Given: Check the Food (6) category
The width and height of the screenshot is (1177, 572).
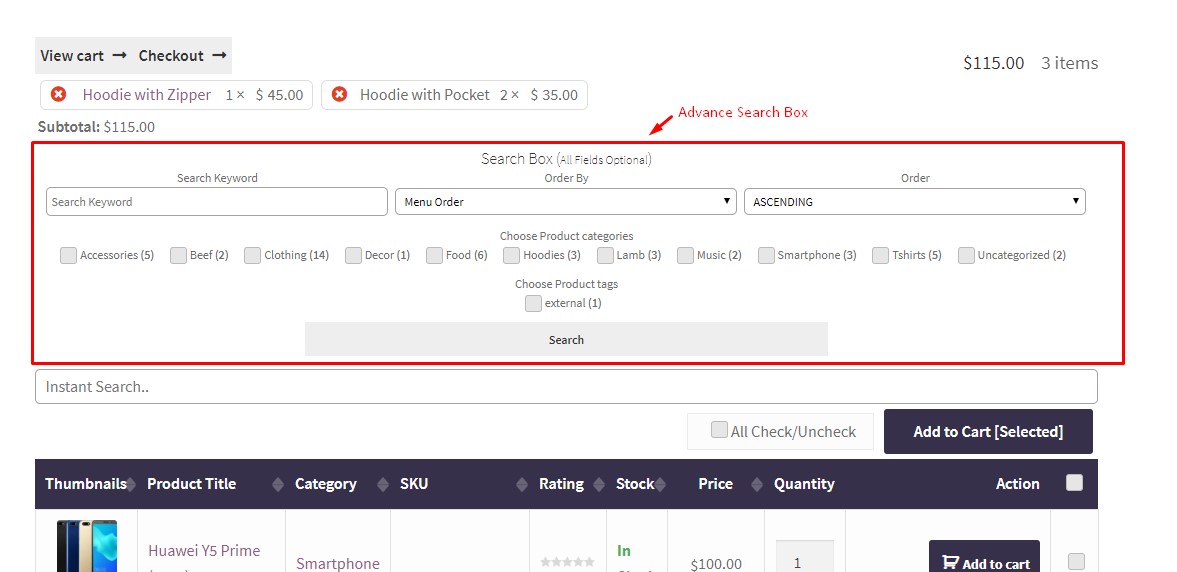Looking at the screenshot, I should click(434, 255).
